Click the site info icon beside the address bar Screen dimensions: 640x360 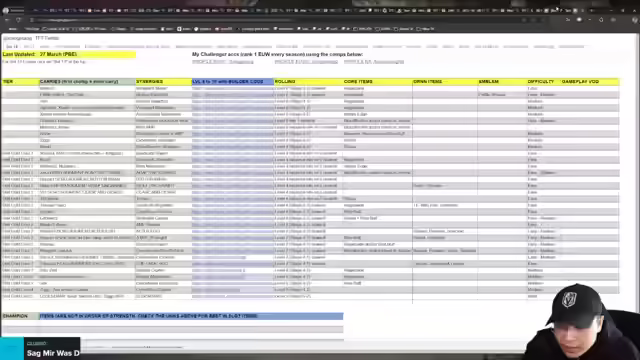click(x=32, y=20)
